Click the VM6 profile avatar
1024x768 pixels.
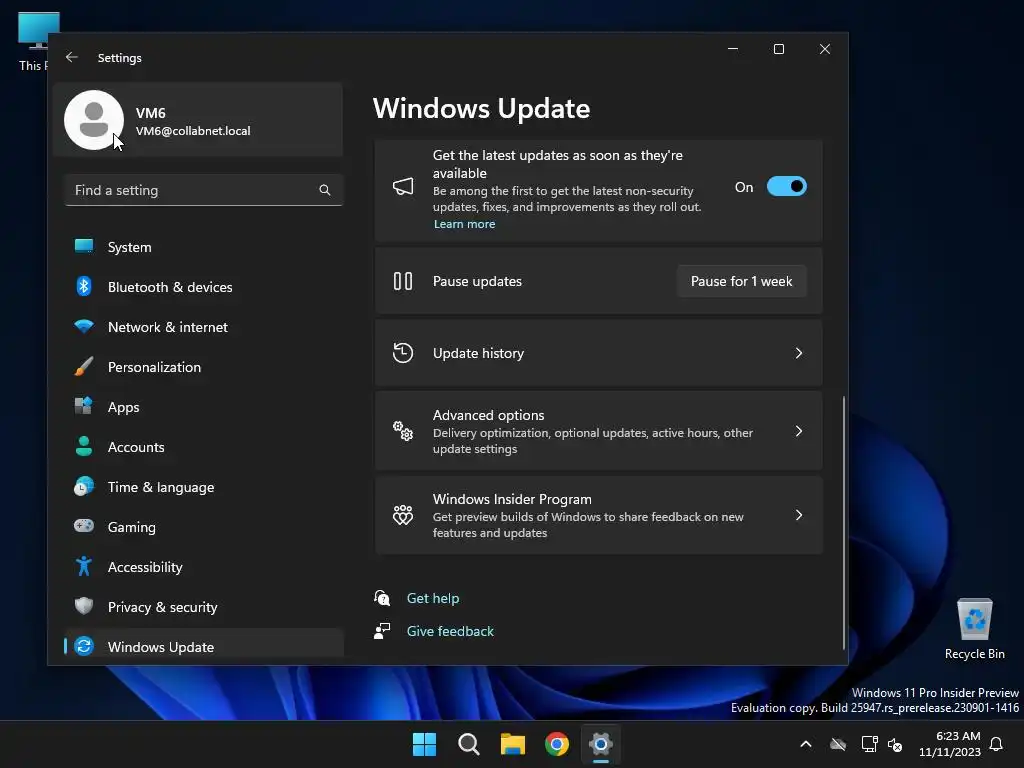pyautogui.click(x=94, y=120)
